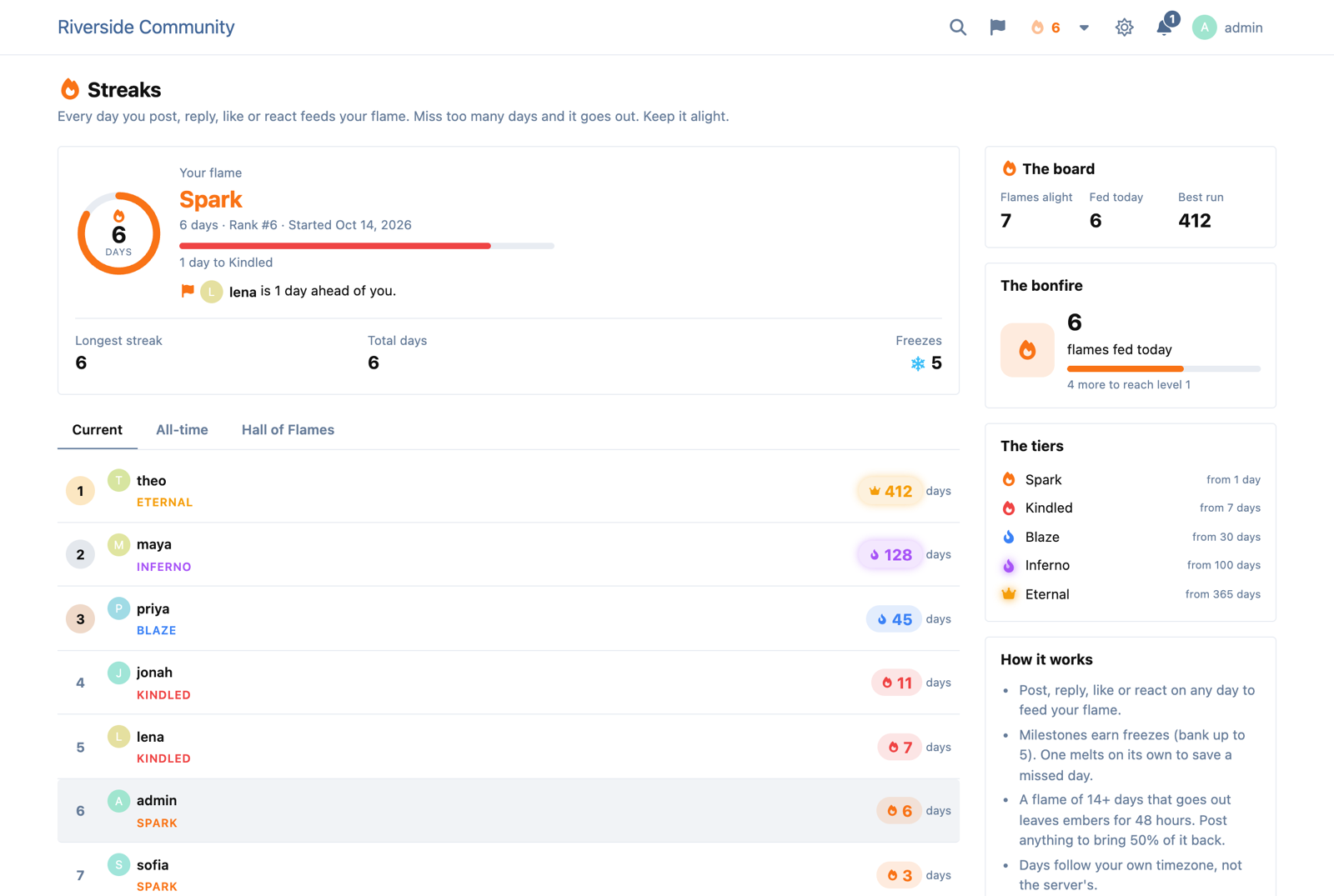The width and height of the screenshot is (1334, 896).
Task: Switch to the Hall of Flames tab
Action: (x=288, y=430)
